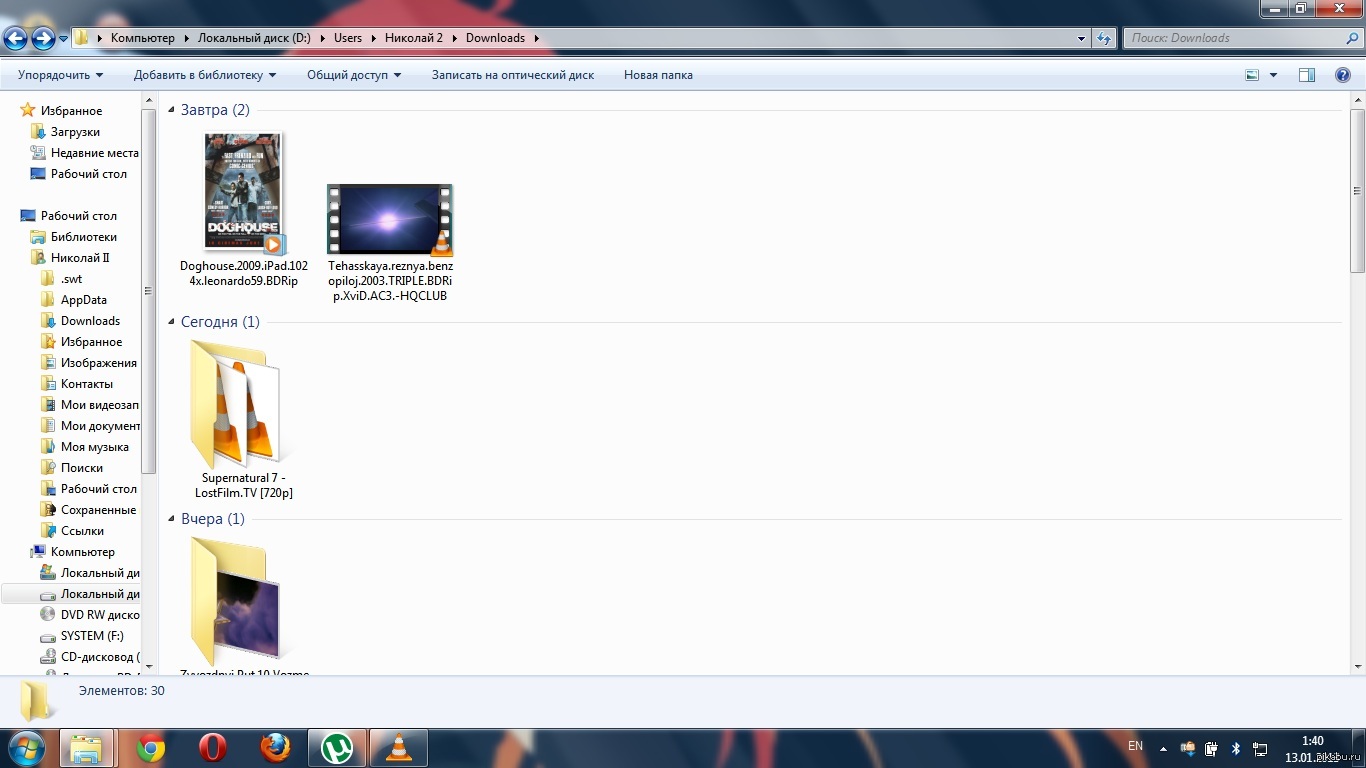Focus the search box 'Поиск: Downloads'
This screenshot has height=768, width=1366.
[x=1241, y=38]
